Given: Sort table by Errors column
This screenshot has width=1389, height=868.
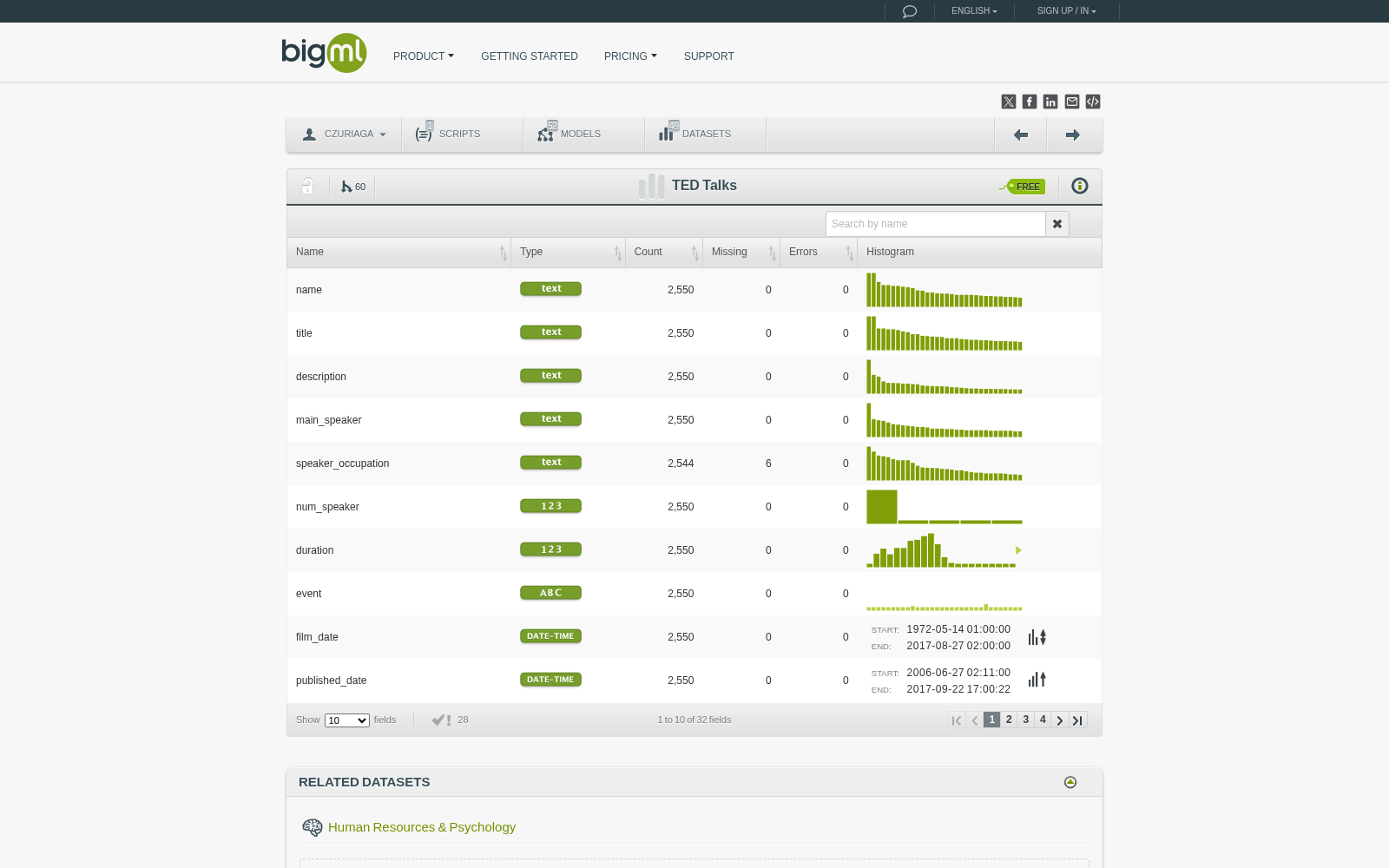Looking at the screenshot, I should coord(819,253).
